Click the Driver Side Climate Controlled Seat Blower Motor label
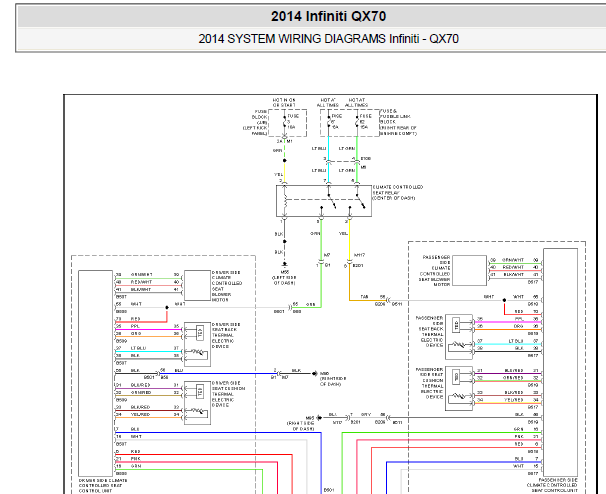Screen dimensions: 606x494 226,286
